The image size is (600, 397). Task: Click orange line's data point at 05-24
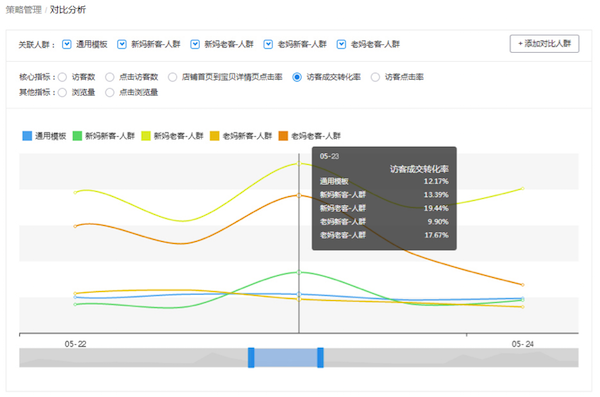point(523,285)
